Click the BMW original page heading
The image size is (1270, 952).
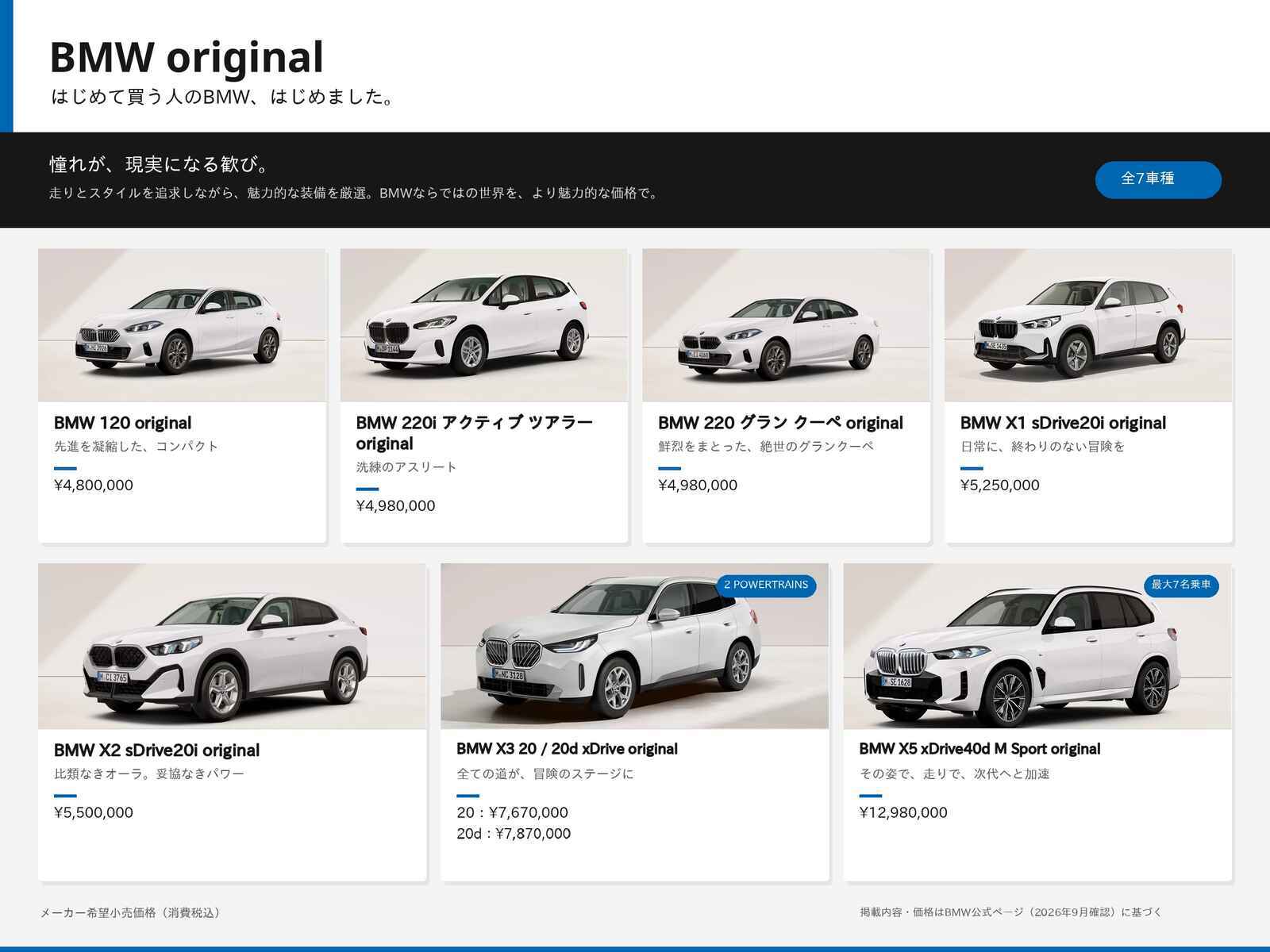[187, 57]
